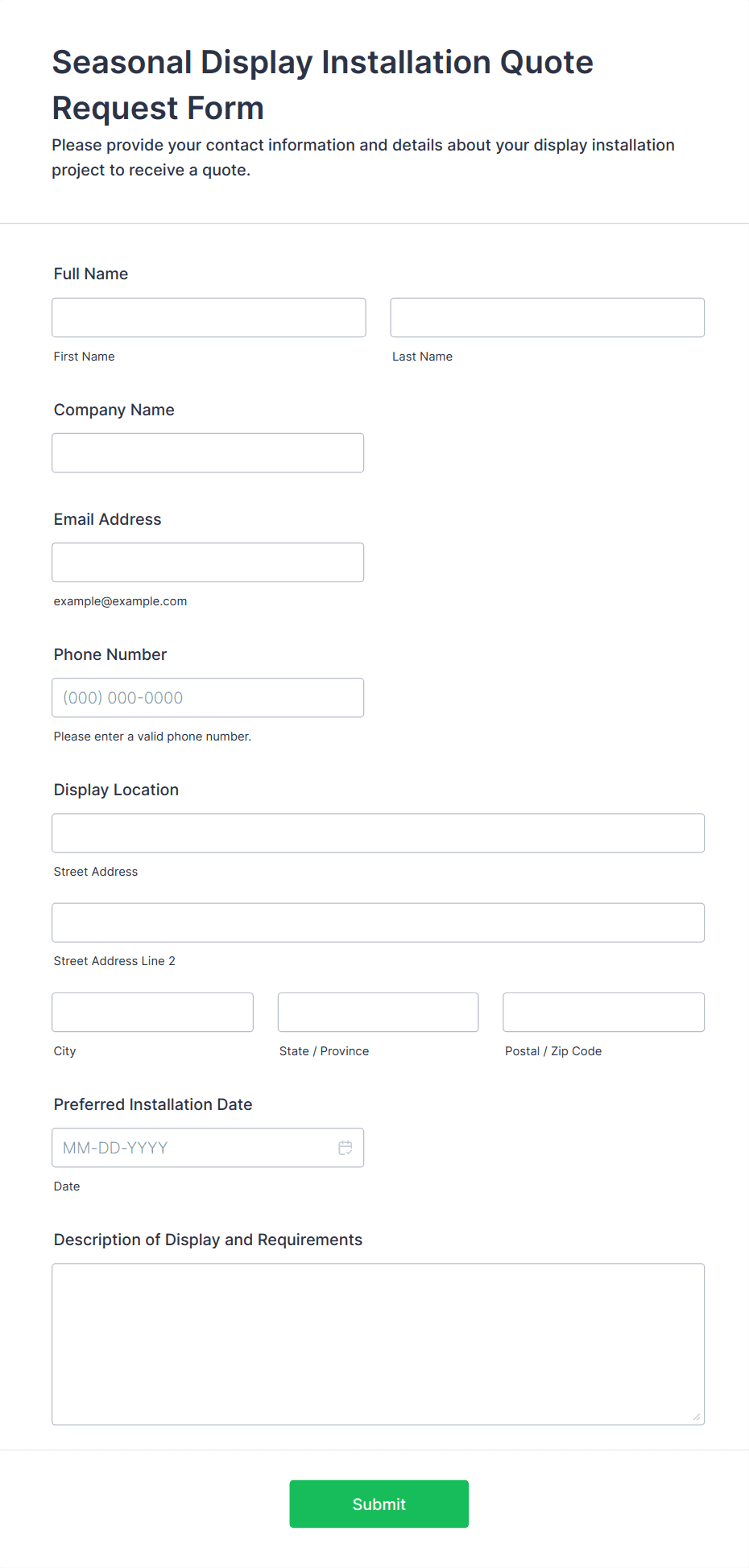749x1568 pixels.
Task: Click the Street Address field
Action: coord(379,833)
